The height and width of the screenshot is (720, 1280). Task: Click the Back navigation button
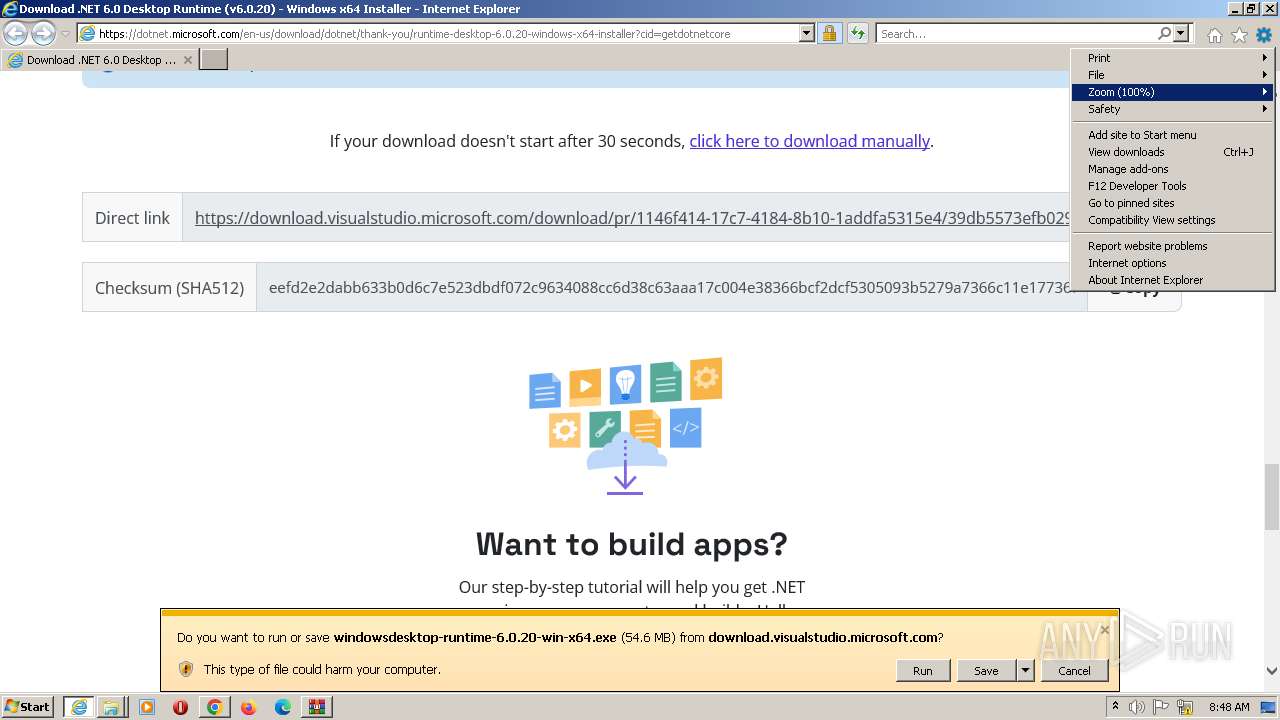[15, 33]
